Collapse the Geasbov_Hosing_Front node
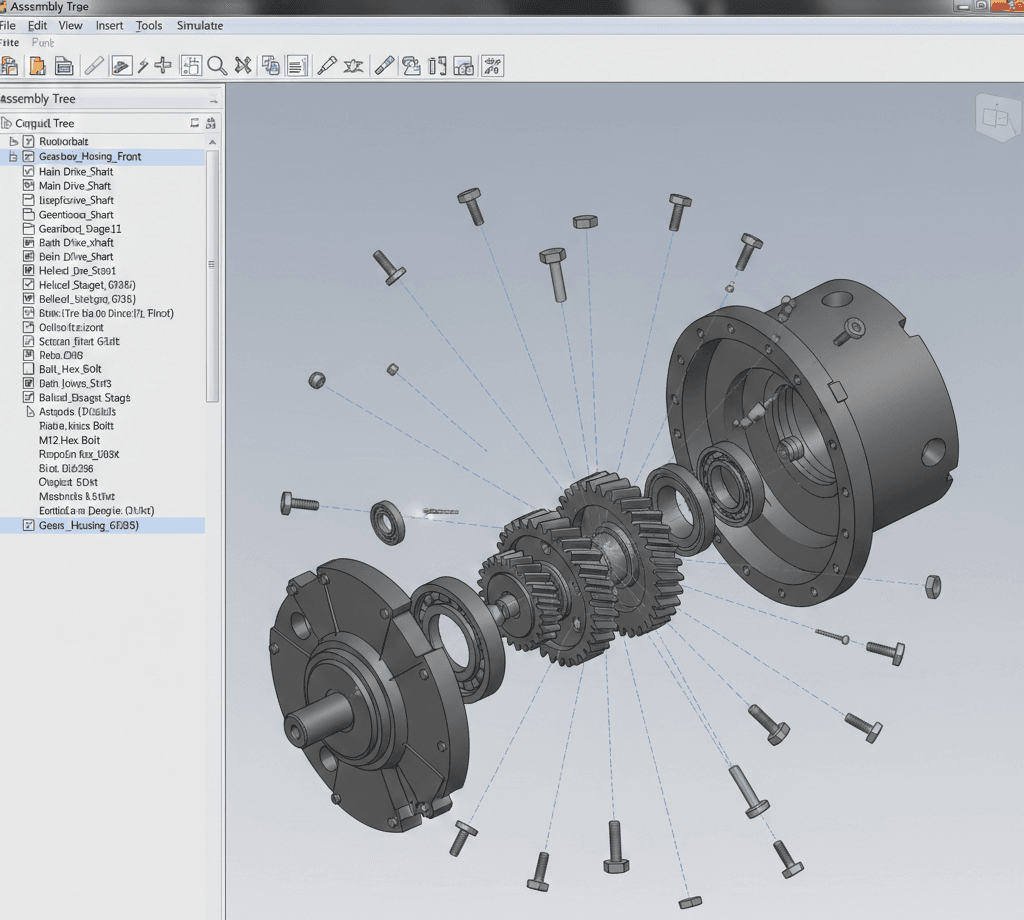 (13, 157)
